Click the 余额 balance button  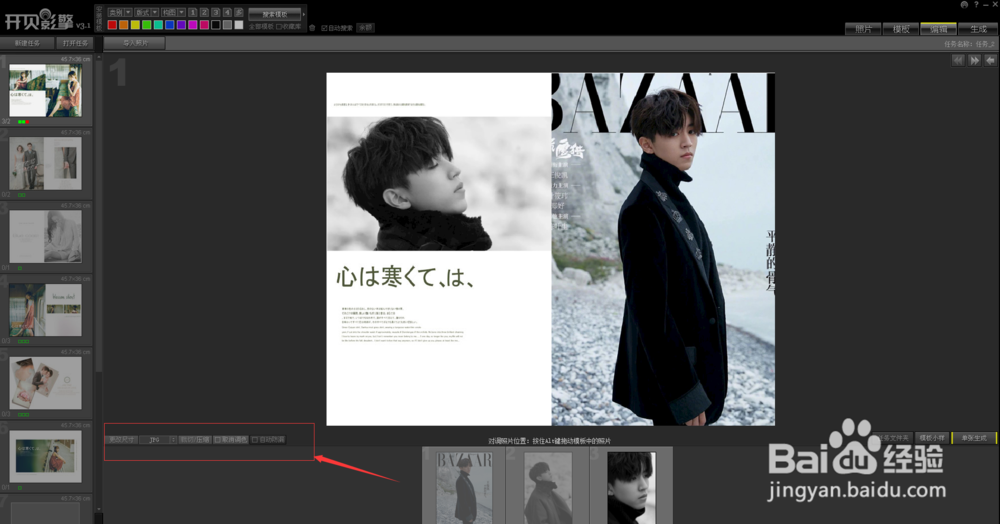click(x=365, y=28)
